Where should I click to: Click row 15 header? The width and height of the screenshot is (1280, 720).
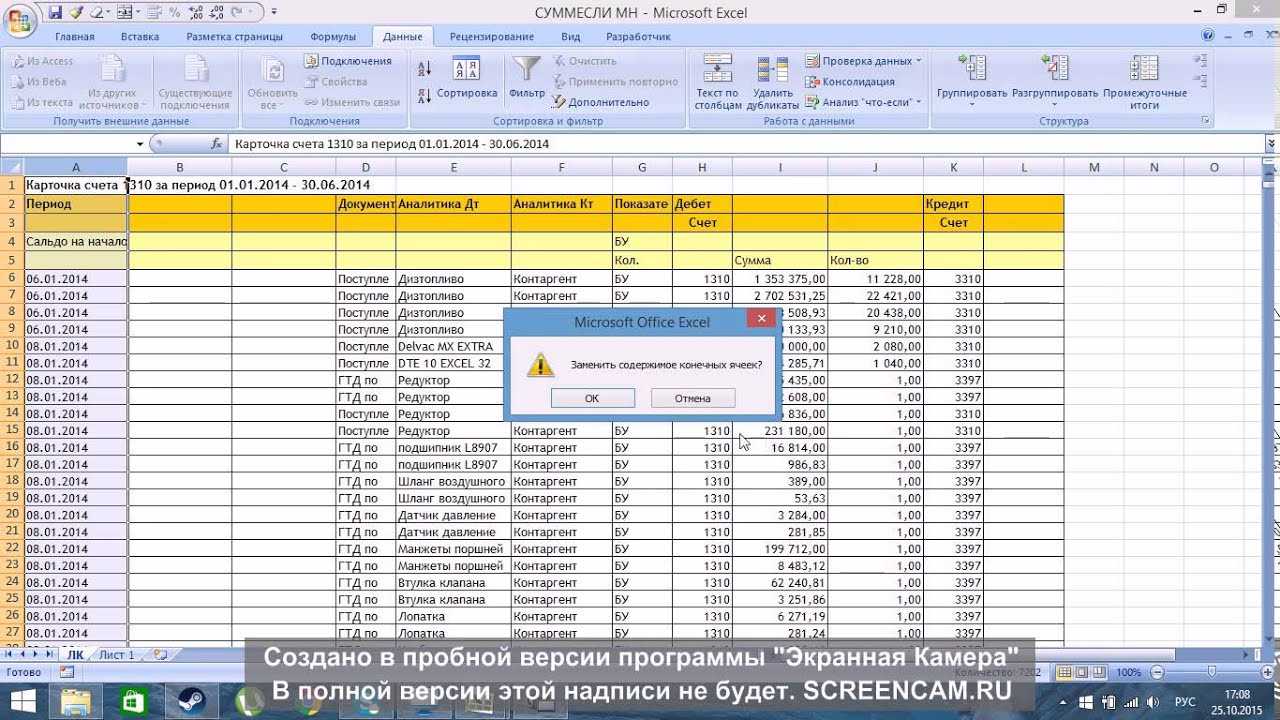(x=12, y=431)
